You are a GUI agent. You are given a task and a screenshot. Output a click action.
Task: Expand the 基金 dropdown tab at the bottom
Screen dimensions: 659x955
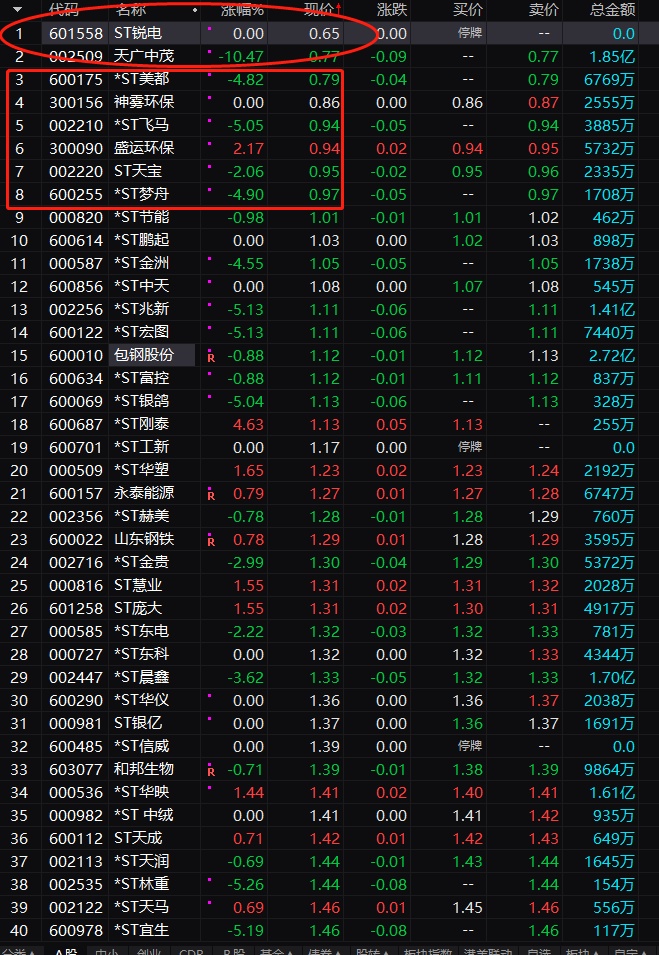point(271,952)
